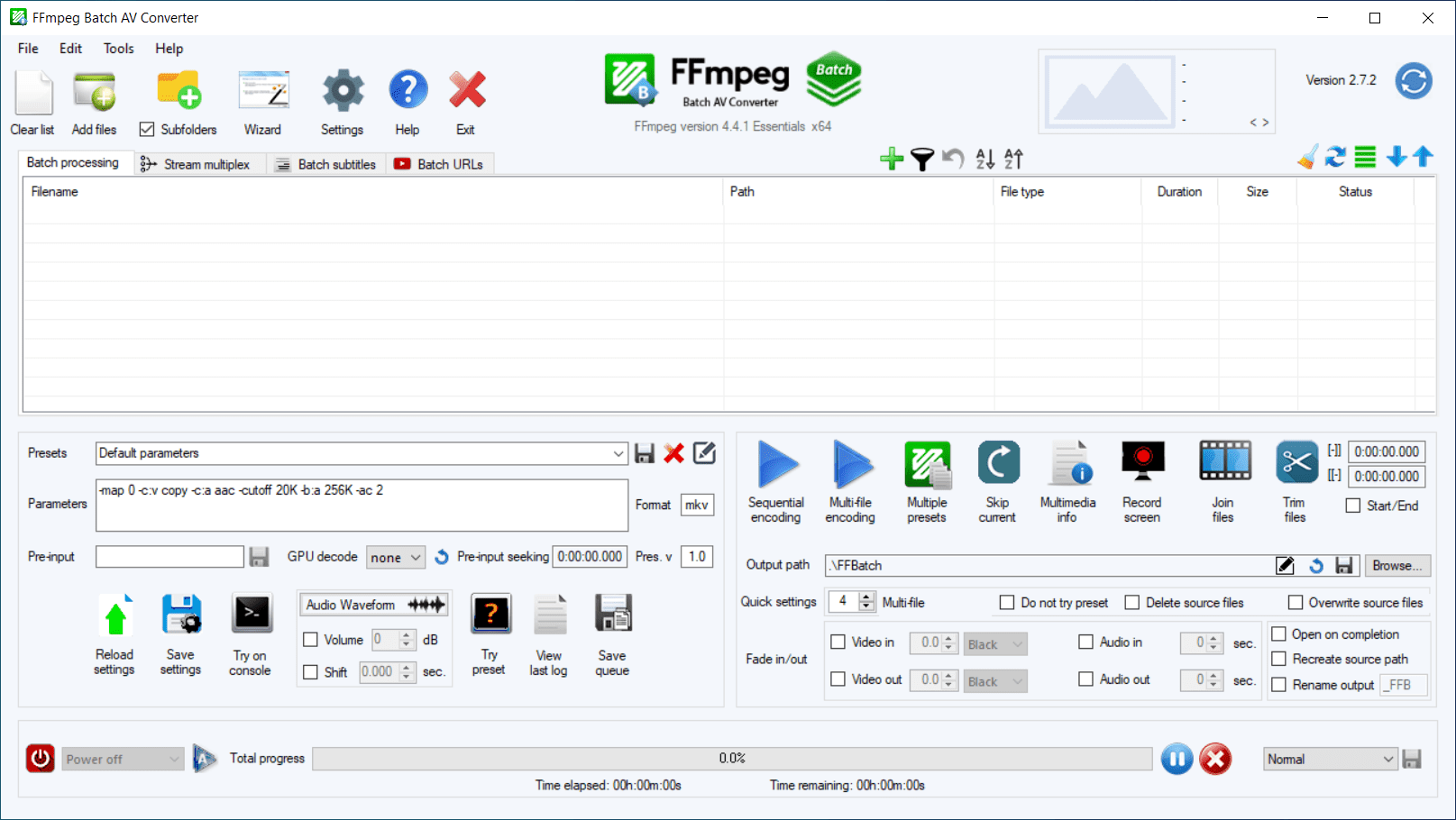Image resolution: width=1456 pixels, height=820 pixels.
Task: Switch to Batch URLs tab
Action: coord(439,164)
